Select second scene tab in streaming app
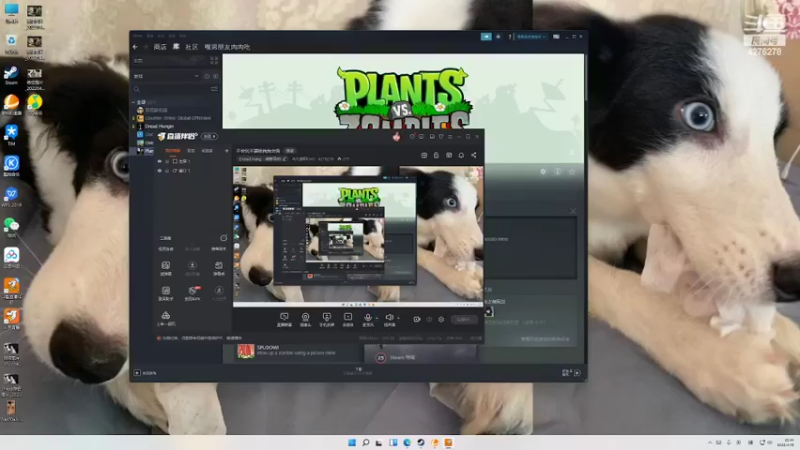Viewport: 800px width, 450px height. pos(191,151)
